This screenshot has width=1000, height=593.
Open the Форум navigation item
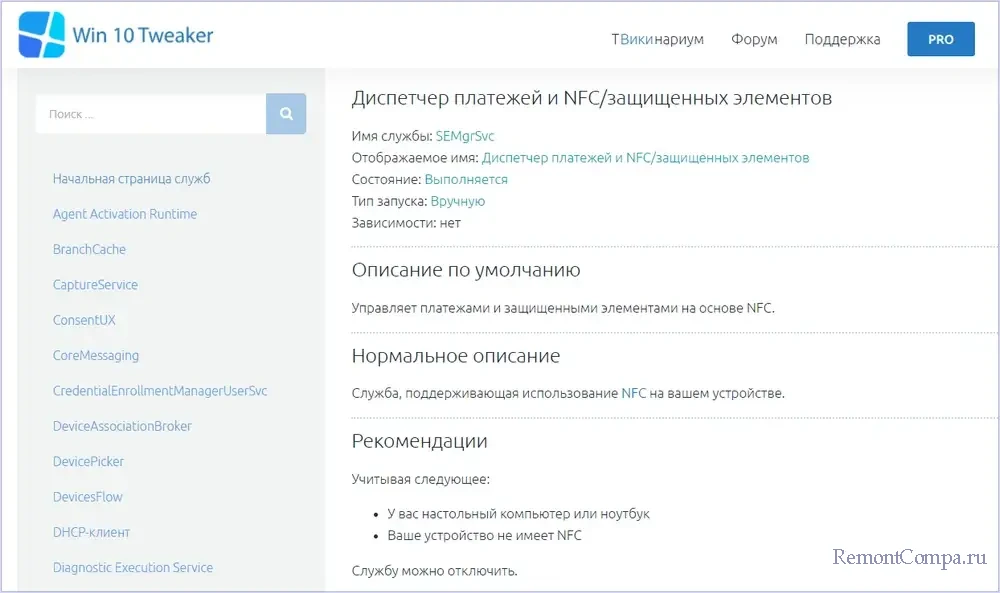coord(754,39)
